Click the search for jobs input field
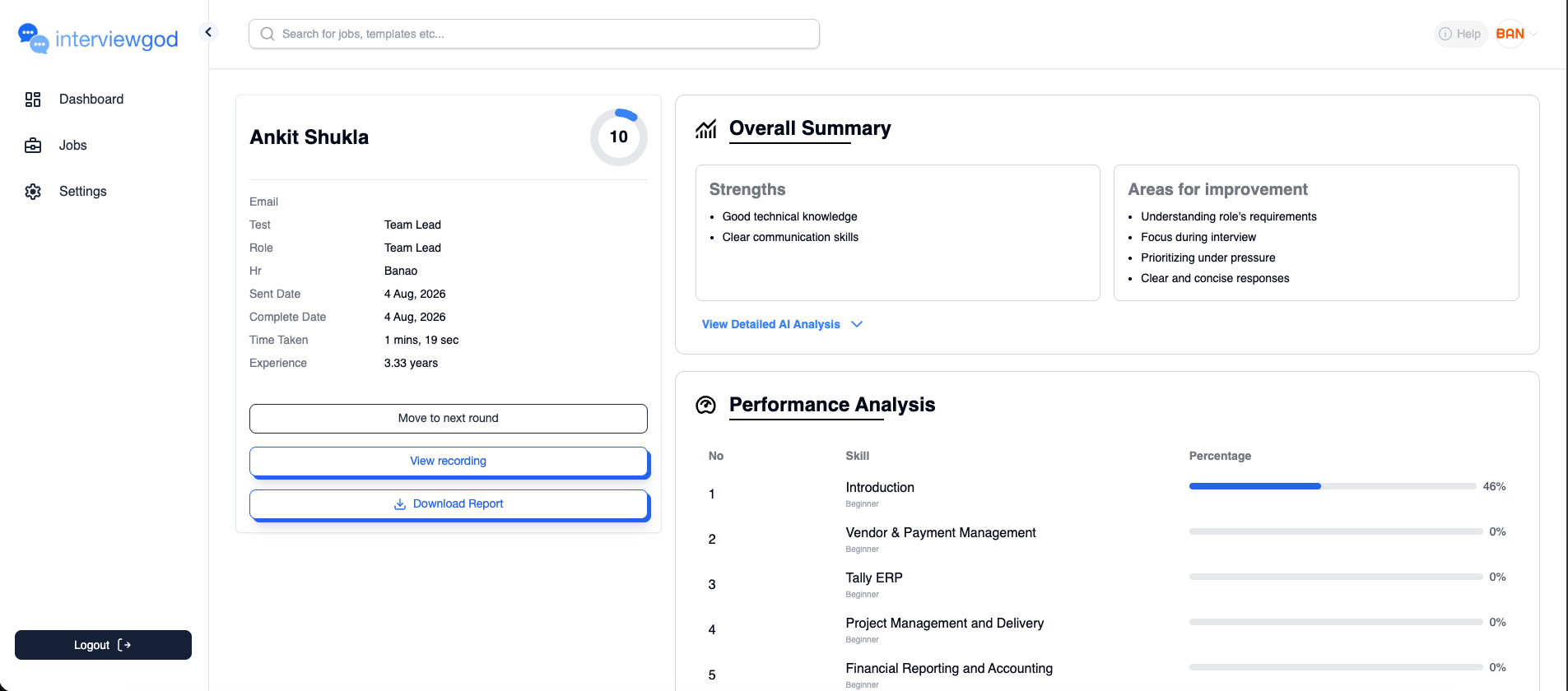 [x=534, y=34]
